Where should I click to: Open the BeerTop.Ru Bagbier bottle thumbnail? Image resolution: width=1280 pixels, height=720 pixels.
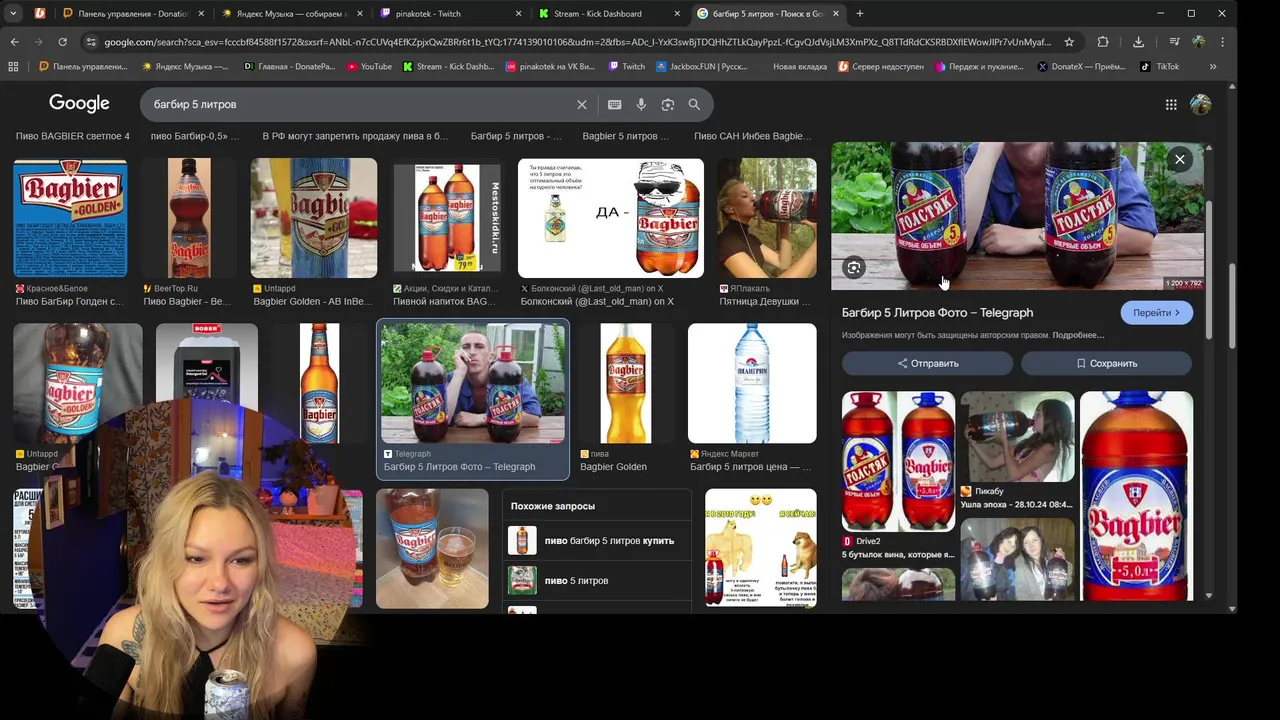pyautogui.click(x=189, y=218)
